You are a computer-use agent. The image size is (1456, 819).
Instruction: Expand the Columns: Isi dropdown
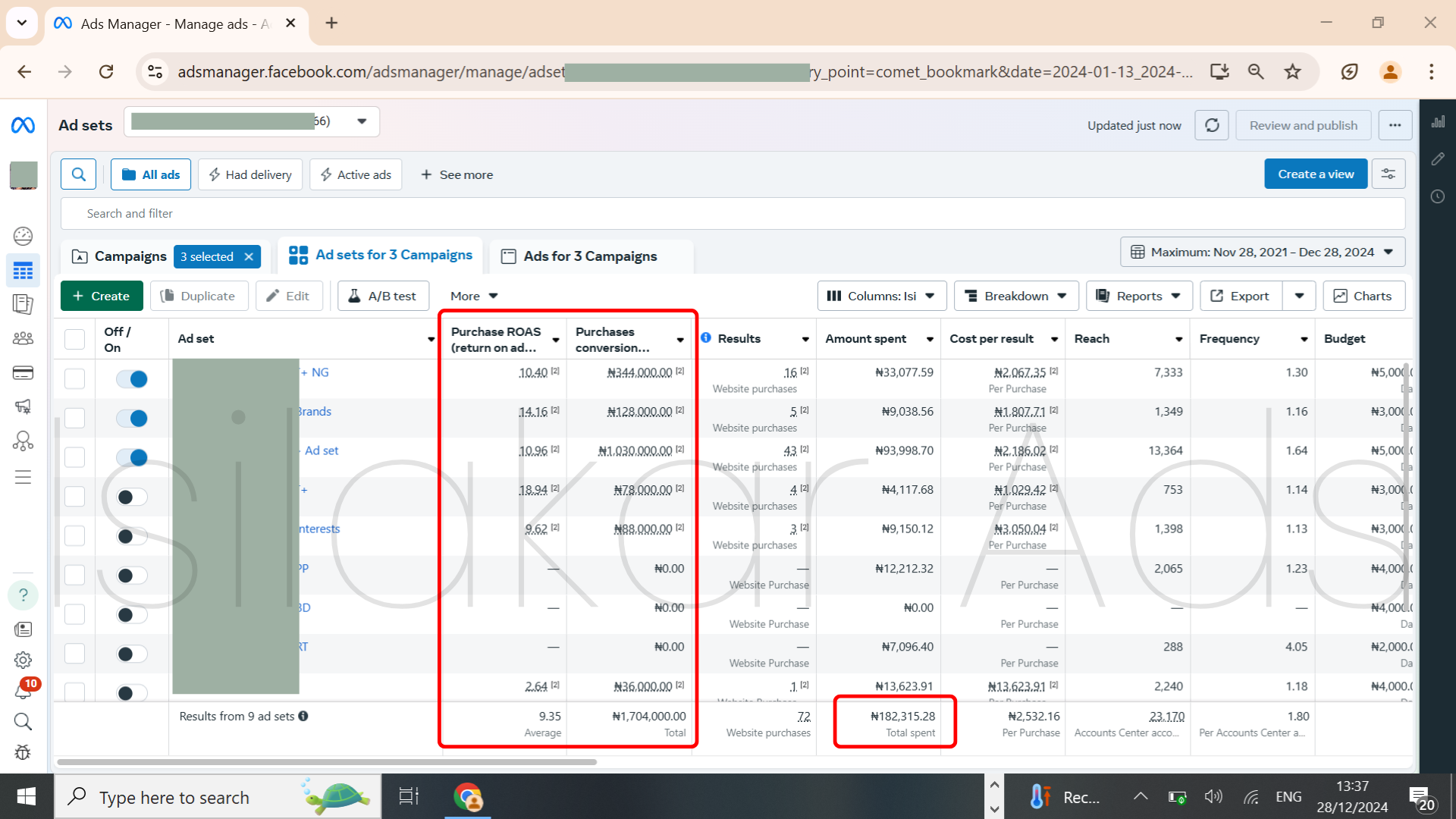pyautogui.click(x=881, y=296)
